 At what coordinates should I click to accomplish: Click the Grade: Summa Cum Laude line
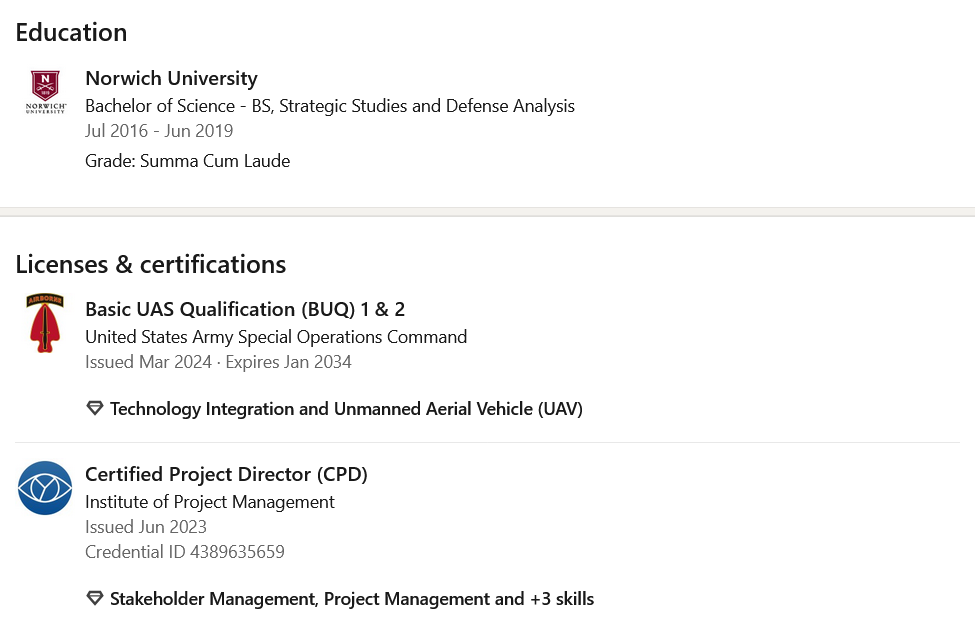tap(187, 161)
